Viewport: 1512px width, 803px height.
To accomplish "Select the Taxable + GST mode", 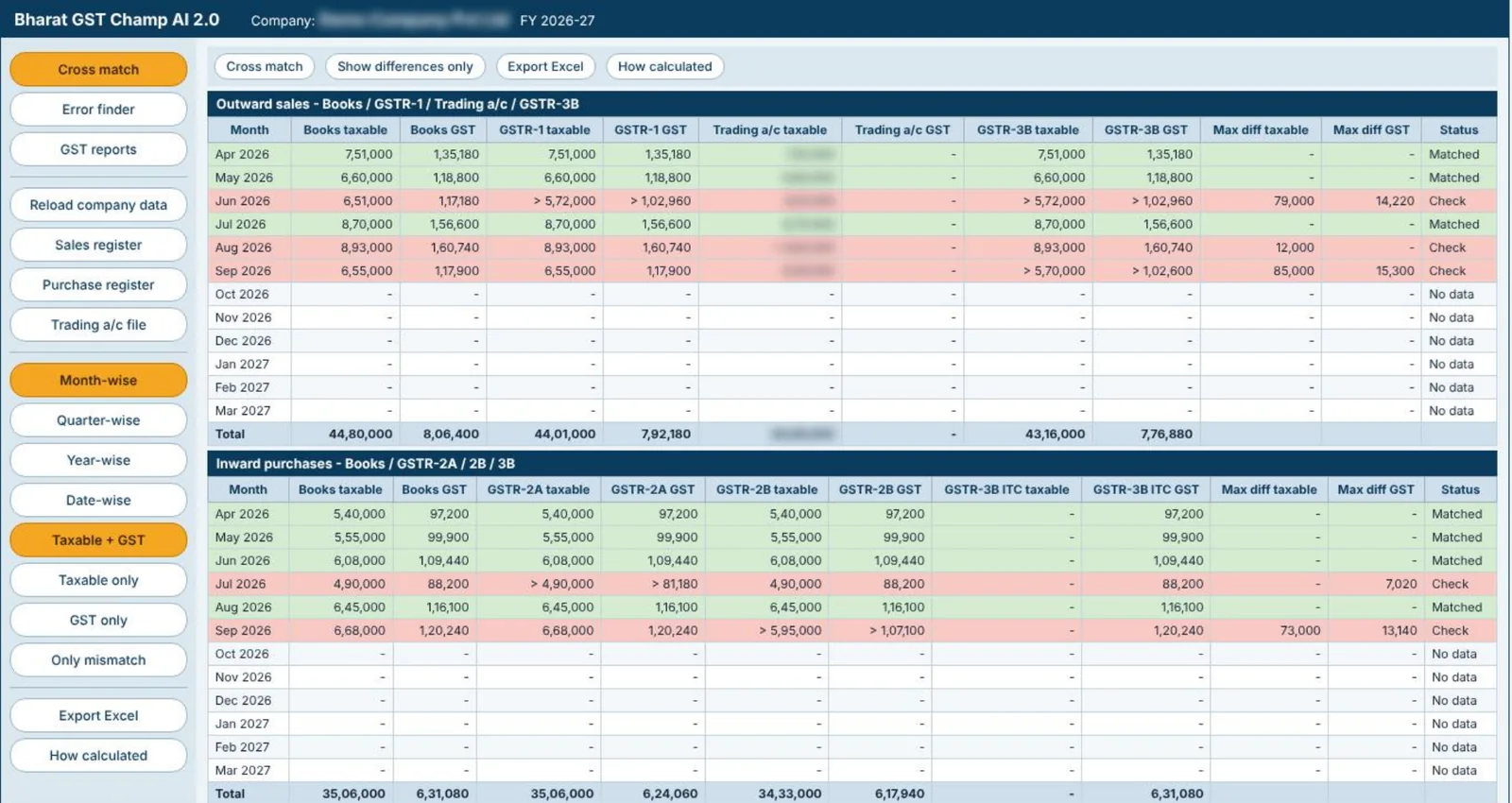I will (x=98, y=540).
